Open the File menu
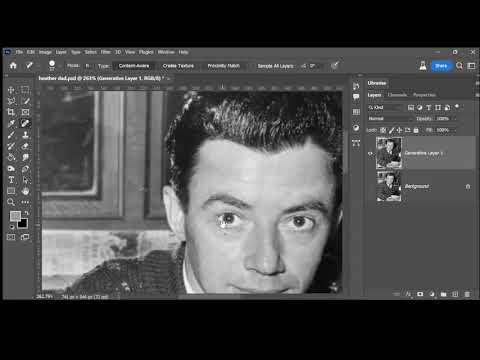 [19, 52]
